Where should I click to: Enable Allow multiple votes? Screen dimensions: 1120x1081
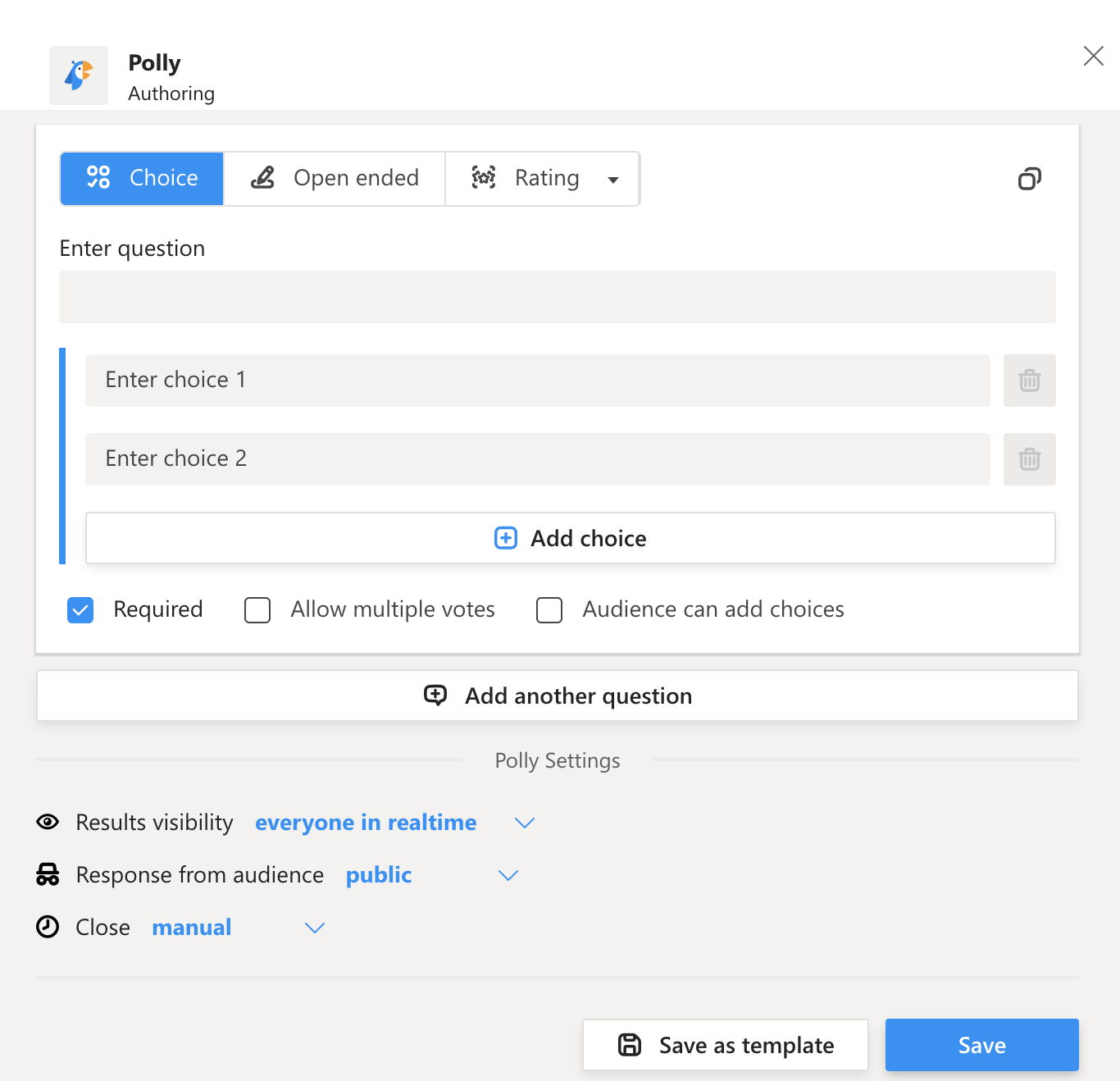pos(257,609)
